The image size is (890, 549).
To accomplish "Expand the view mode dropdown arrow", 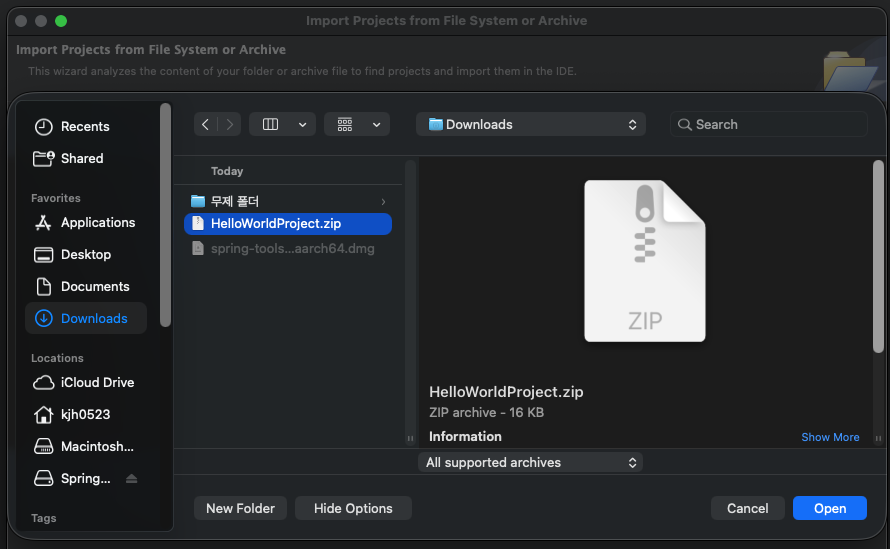I will (x=303, y=124).
